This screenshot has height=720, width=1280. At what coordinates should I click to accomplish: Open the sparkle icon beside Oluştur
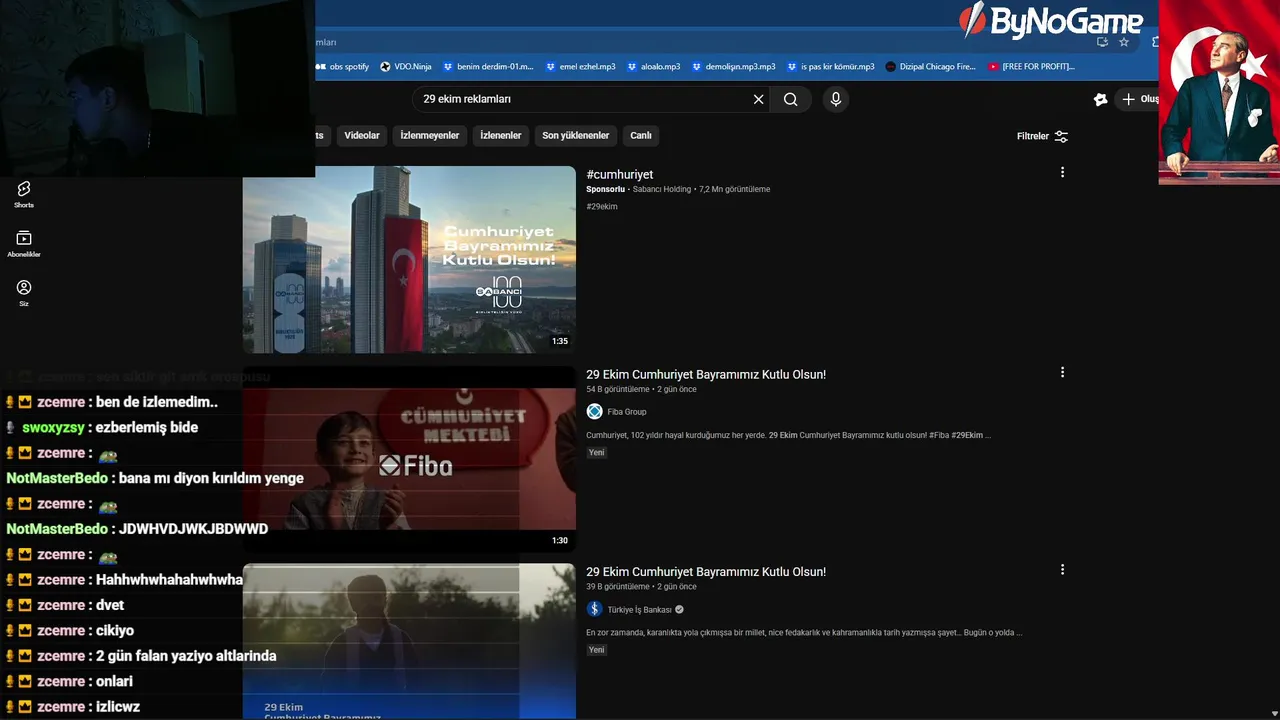coord(1100,99)
